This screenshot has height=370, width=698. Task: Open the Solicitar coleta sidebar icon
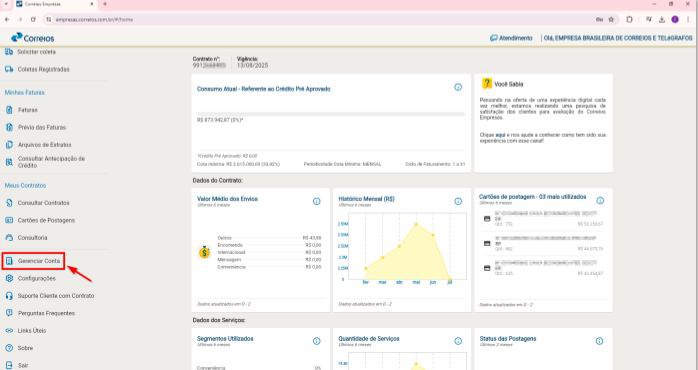point(9,52)
